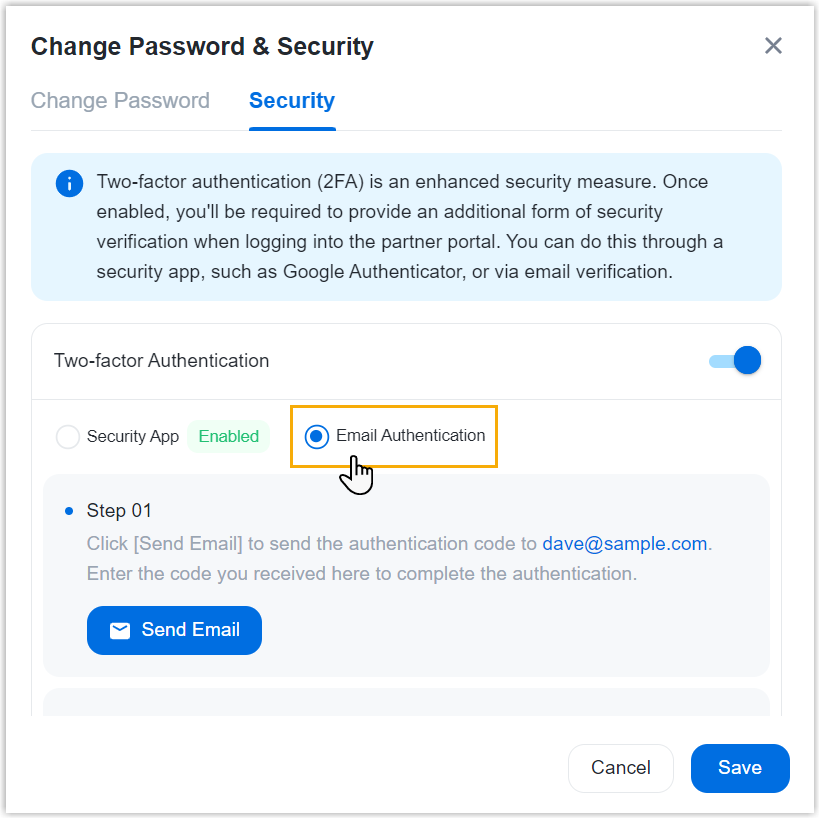The image size is (820, 819).
Task: Click the envelope icon on Send Email
Action: coord(120,630)
